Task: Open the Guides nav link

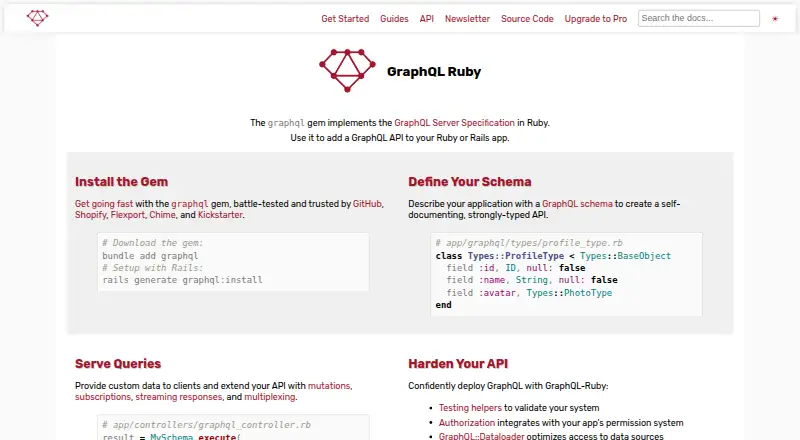Action: click(394, 19)
